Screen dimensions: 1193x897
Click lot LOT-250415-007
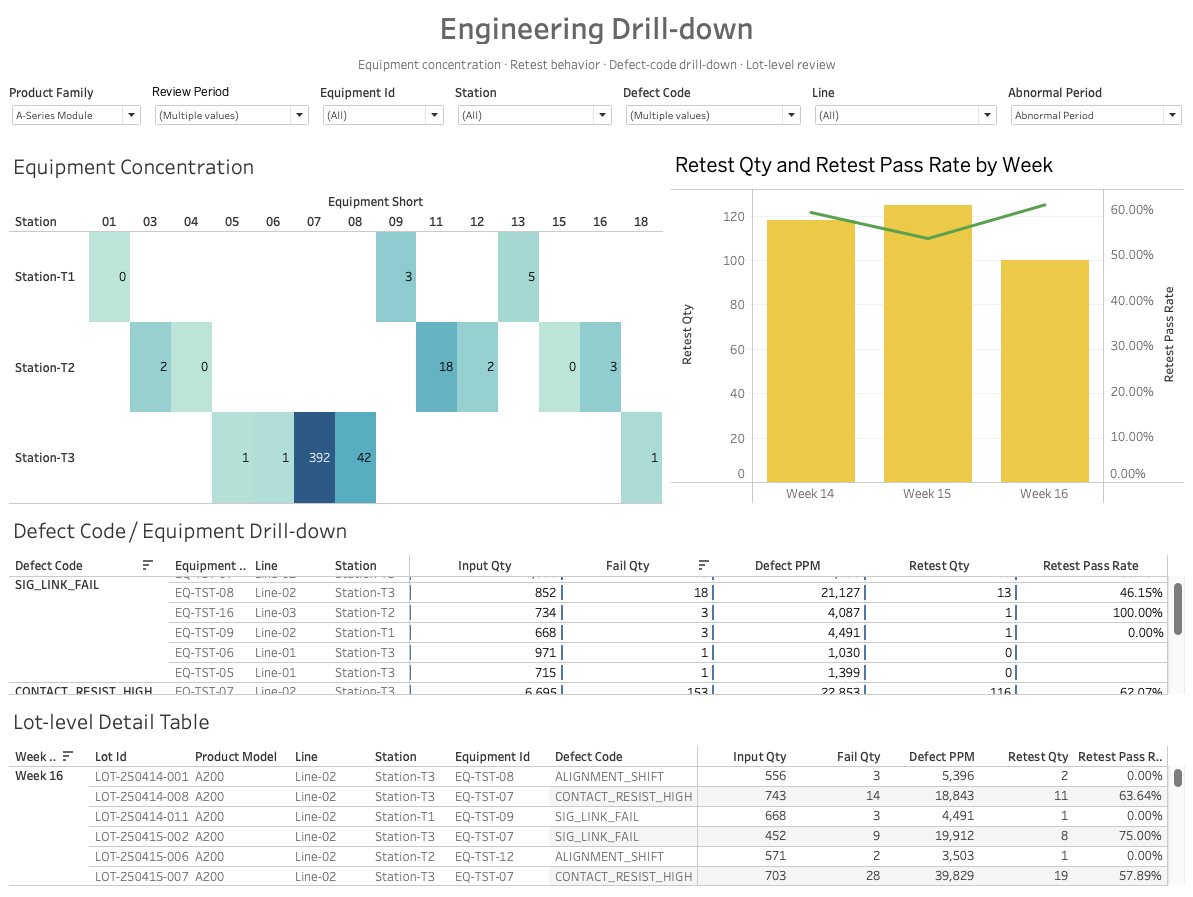coord(142,876)
